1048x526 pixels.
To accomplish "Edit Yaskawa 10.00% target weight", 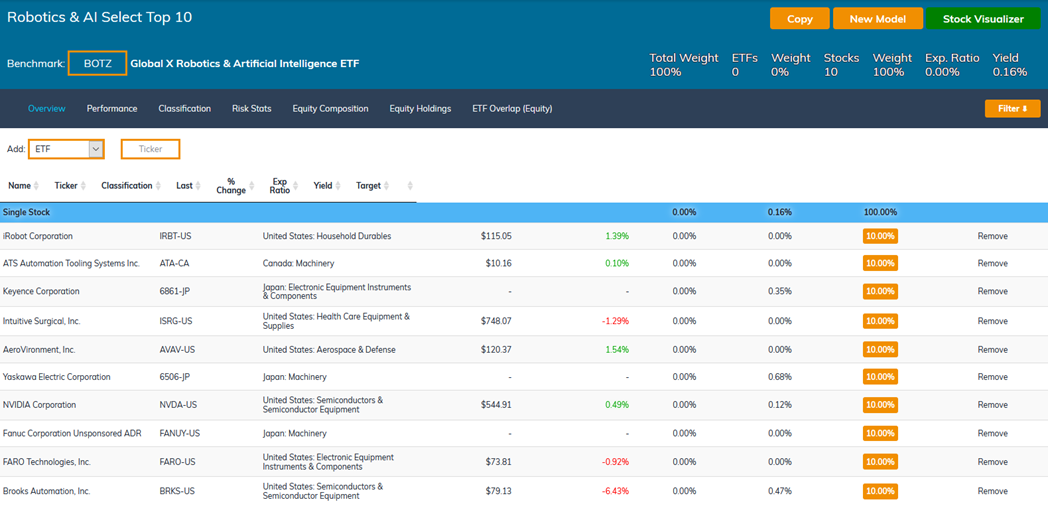I will pos(880,377).
